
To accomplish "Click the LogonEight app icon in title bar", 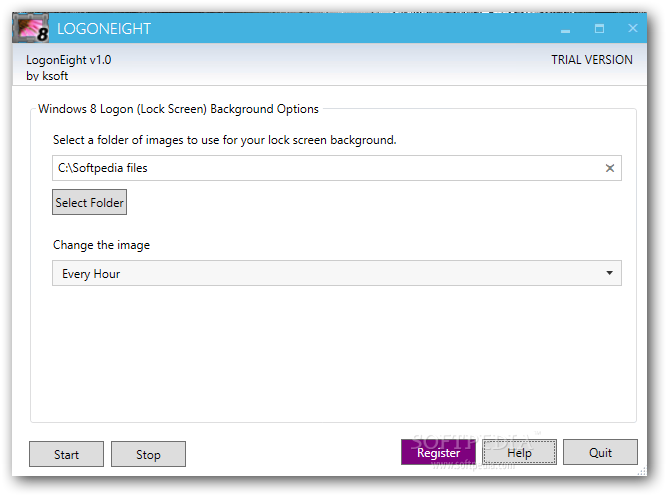I will click(x=31, y=28).
